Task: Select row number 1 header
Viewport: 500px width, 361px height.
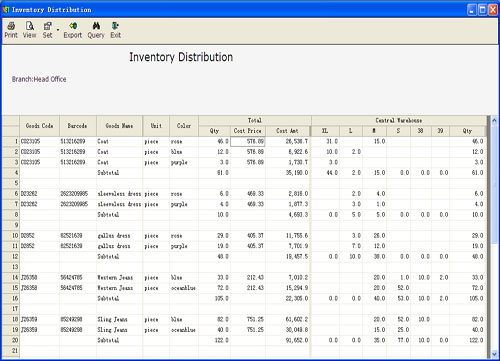Action: pos(11,141)
